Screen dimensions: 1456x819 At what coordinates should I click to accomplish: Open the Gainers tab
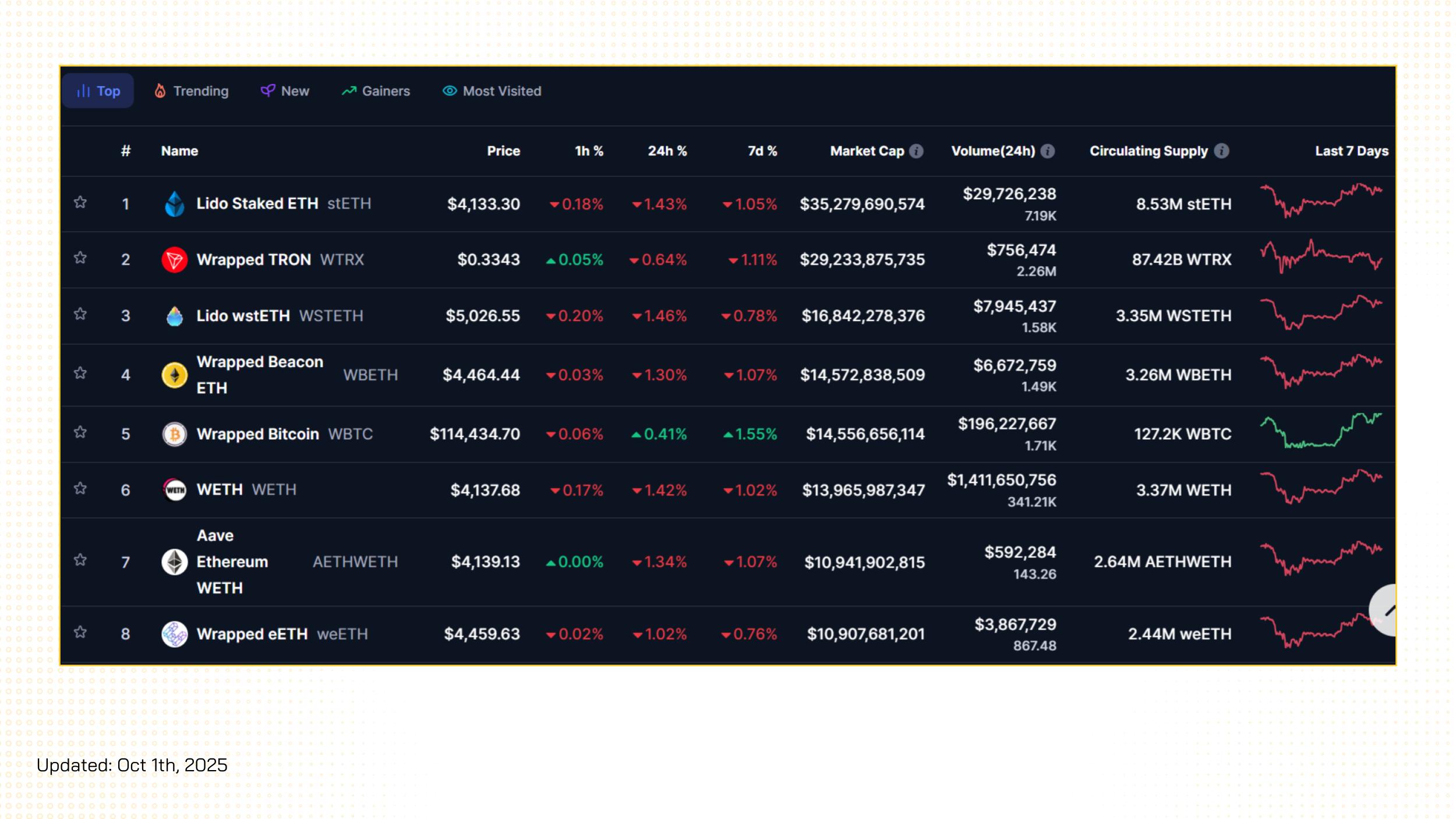point(376,91)
